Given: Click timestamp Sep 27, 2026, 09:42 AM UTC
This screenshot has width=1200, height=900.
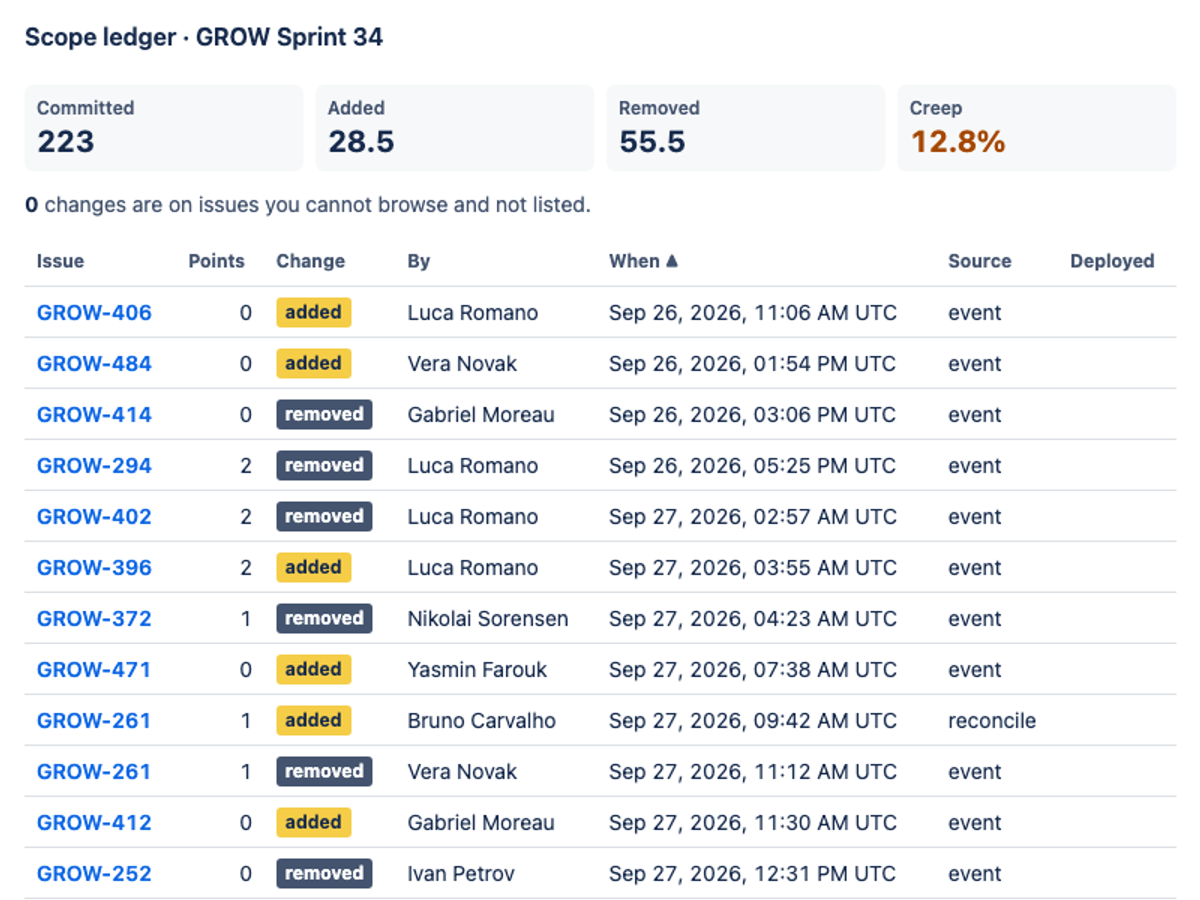Looking at the screenshot, I should point(753,721).
